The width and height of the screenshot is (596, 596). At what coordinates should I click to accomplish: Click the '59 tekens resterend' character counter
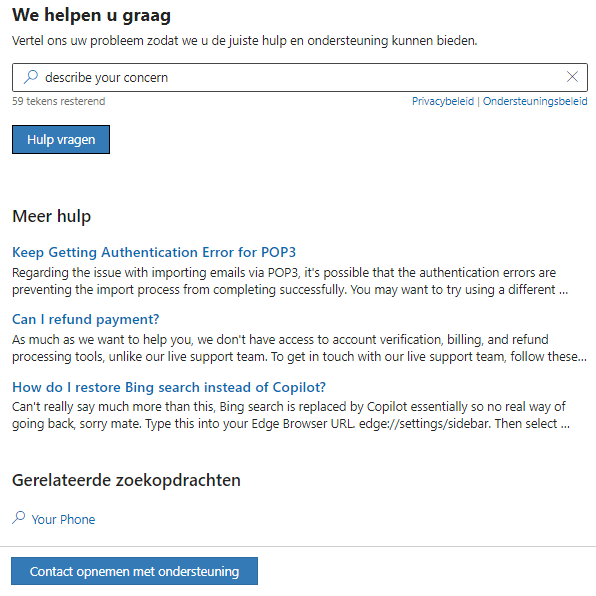[x=59, y=101]
